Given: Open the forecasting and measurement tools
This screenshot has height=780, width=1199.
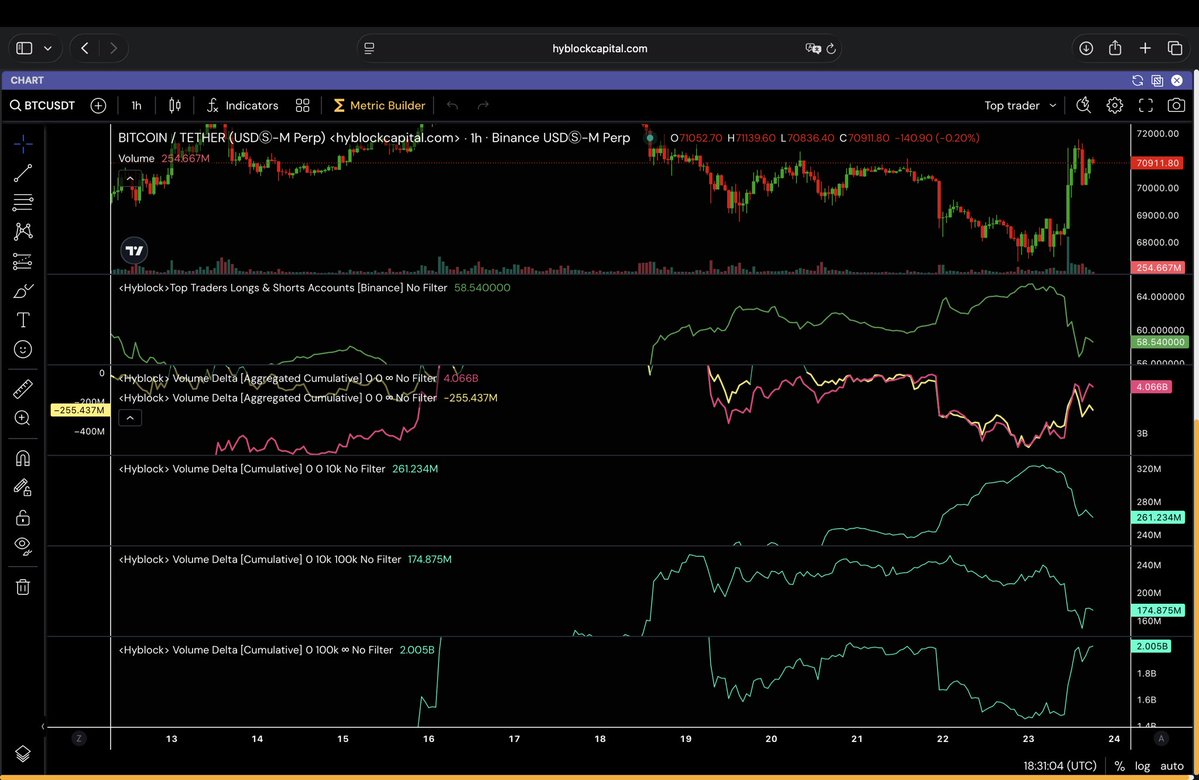Looking at the screenshot, I should pos(23,262).
